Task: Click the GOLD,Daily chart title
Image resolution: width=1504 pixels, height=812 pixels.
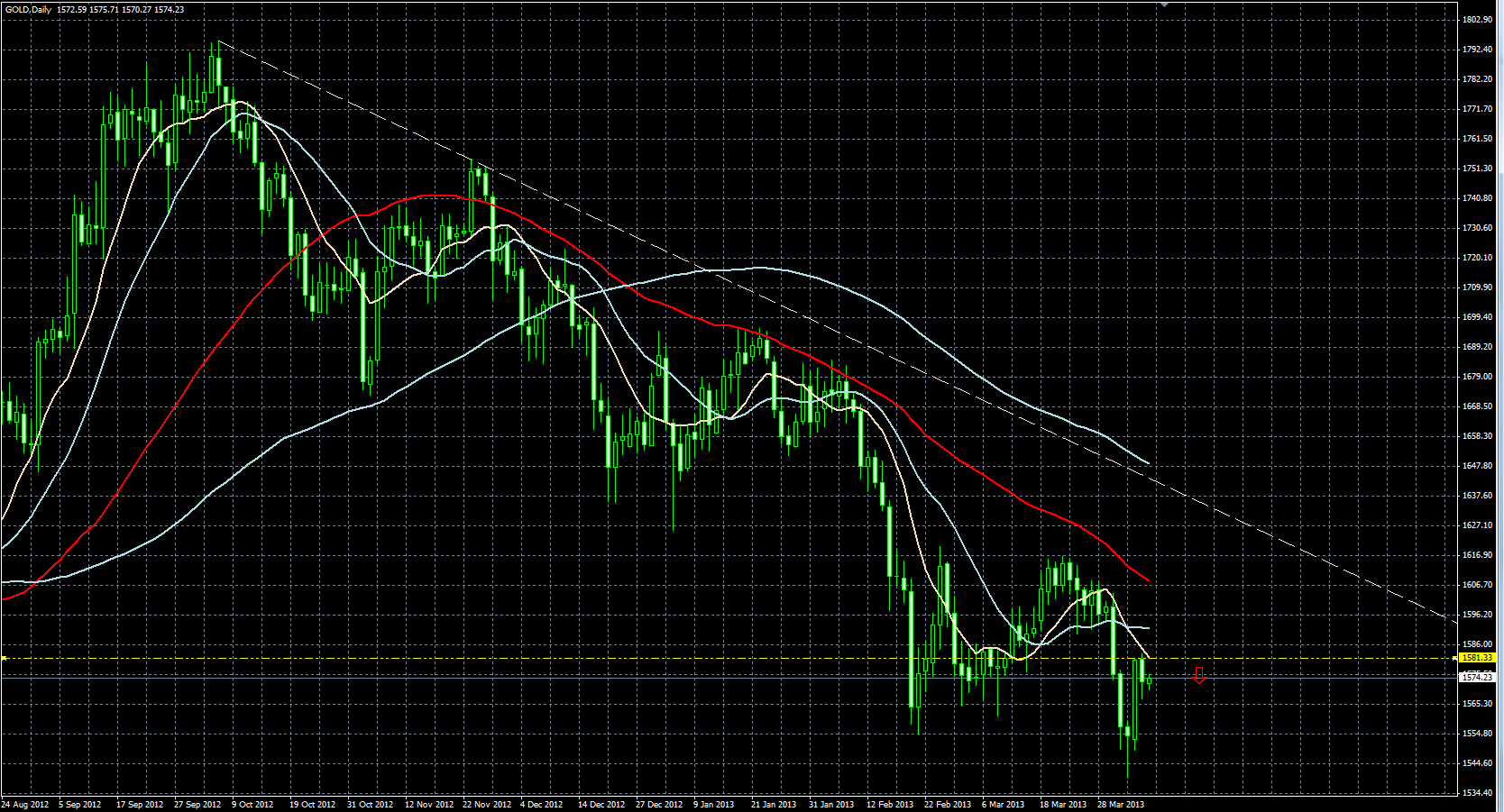Action: 28,9
